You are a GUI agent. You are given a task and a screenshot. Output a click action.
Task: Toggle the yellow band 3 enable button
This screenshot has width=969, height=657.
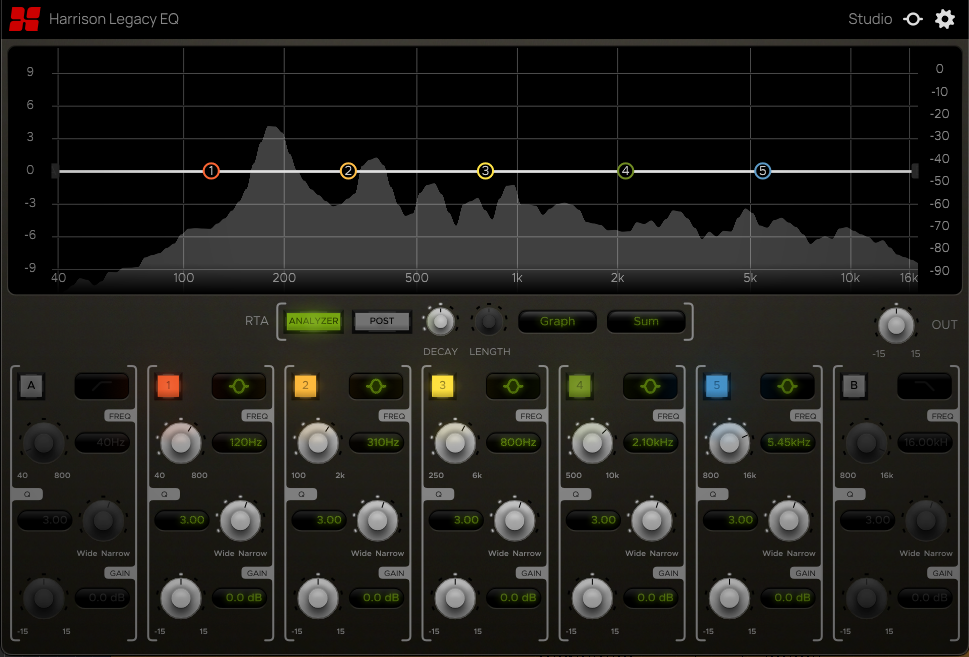(x=442, y=386)
